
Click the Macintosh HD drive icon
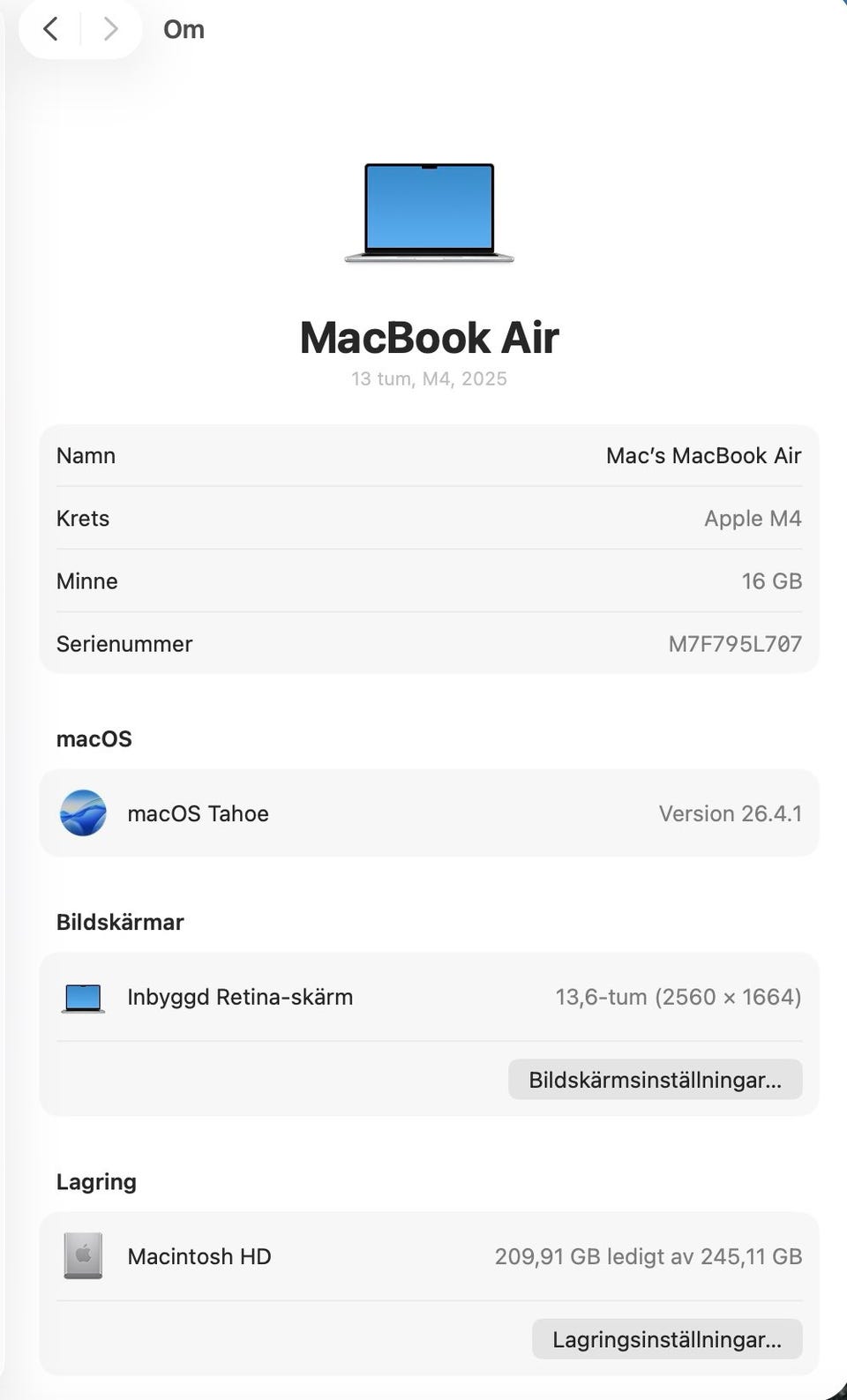83,1255
